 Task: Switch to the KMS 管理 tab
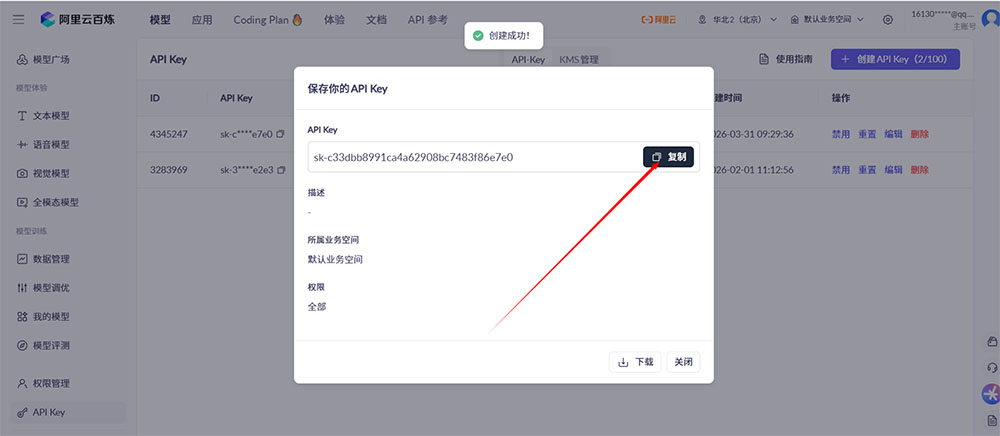pos(579,59)
